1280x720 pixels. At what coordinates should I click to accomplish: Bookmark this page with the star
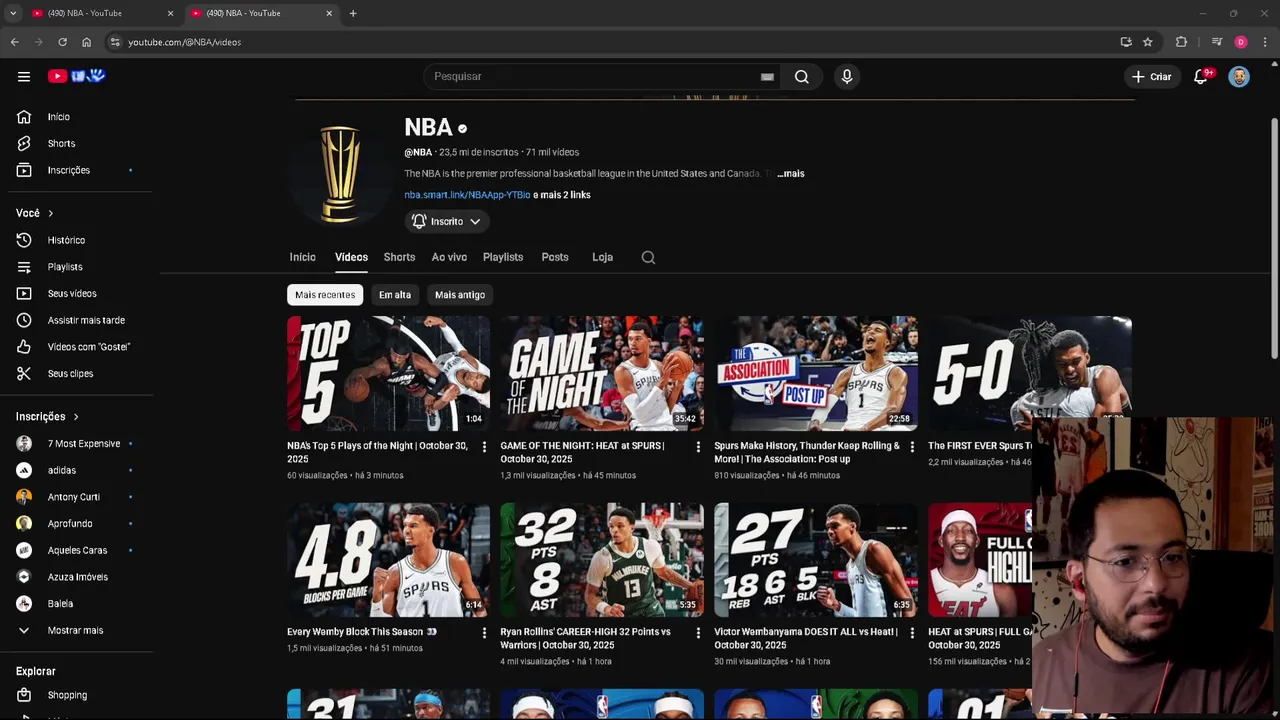tap(1148, 42)
